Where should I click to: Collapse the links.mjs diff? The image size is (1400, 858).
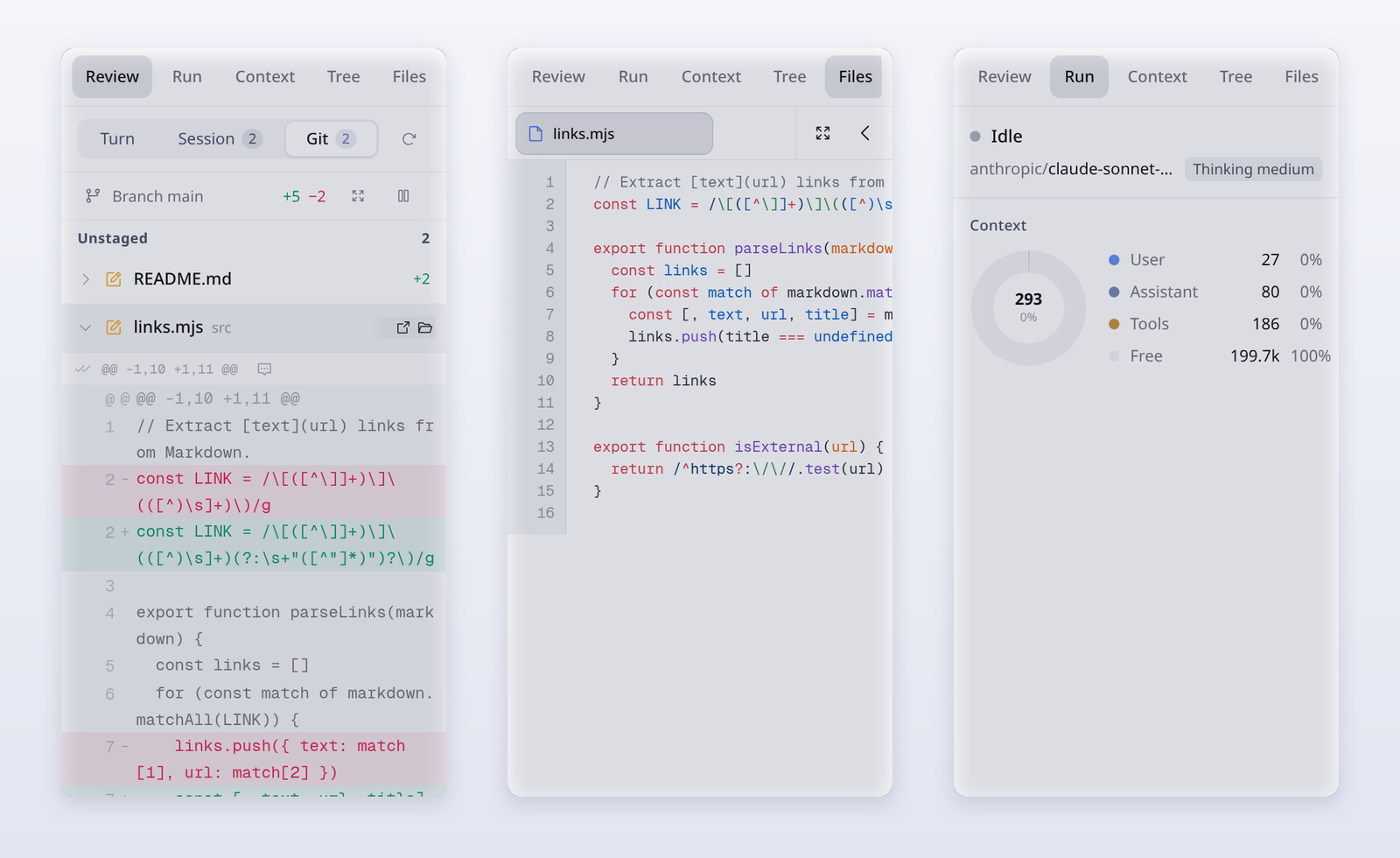(x=86, y=327)
